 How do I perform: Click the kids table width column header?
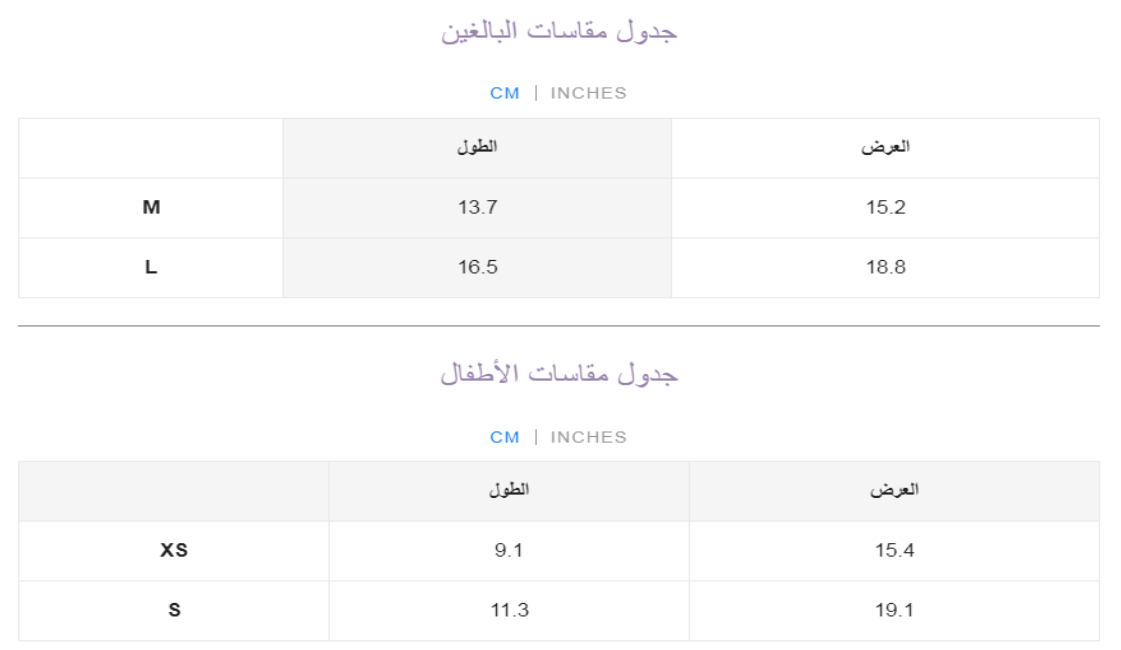pyautogui.click(x=894, y=490)
